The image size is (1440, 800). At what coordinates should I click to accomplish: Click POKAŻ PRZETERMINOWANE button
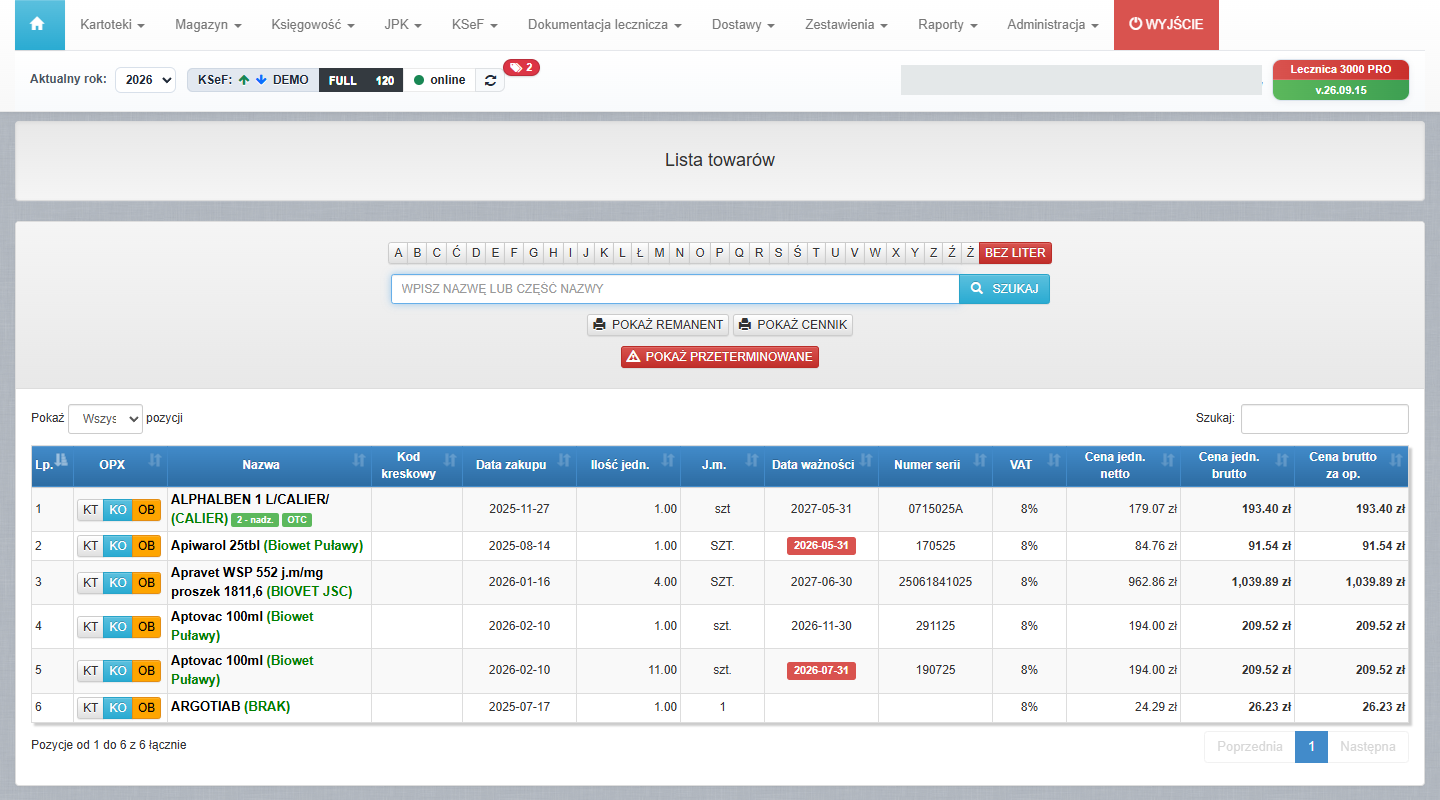pyautogui.click(x=720, y=357)
